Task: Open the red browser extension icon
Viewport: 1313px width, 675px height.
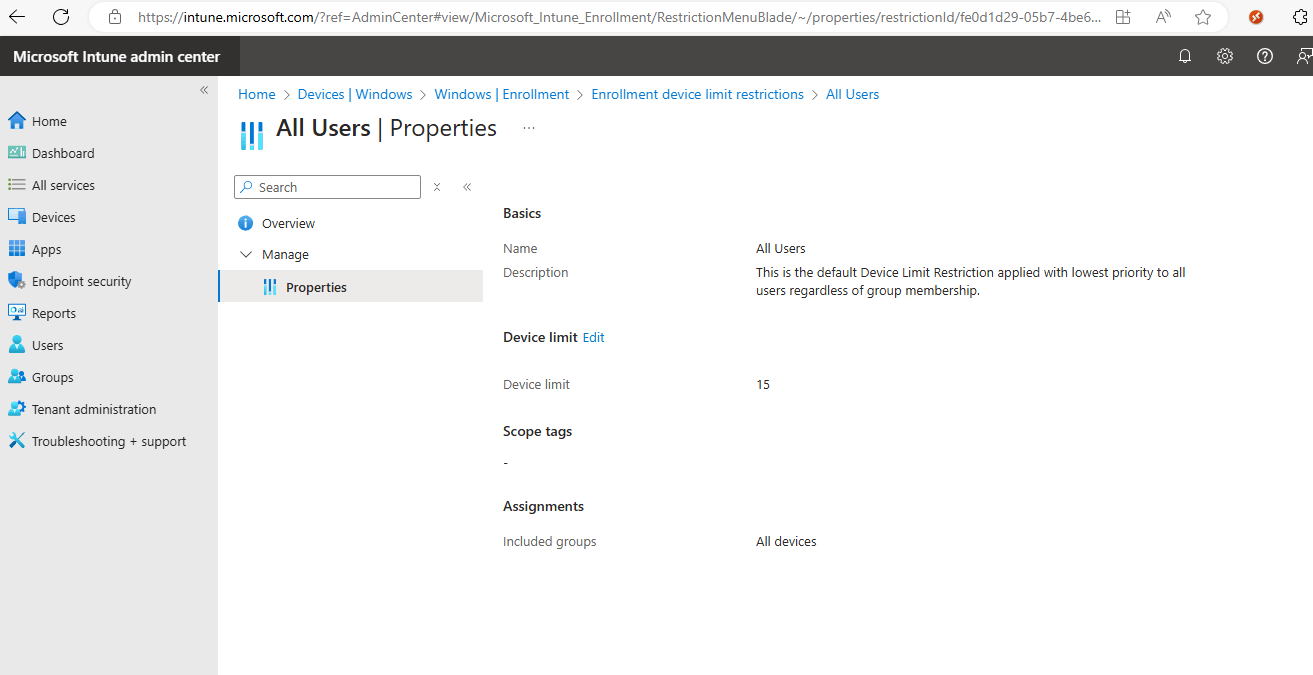Action: (x=1256, y=17)
